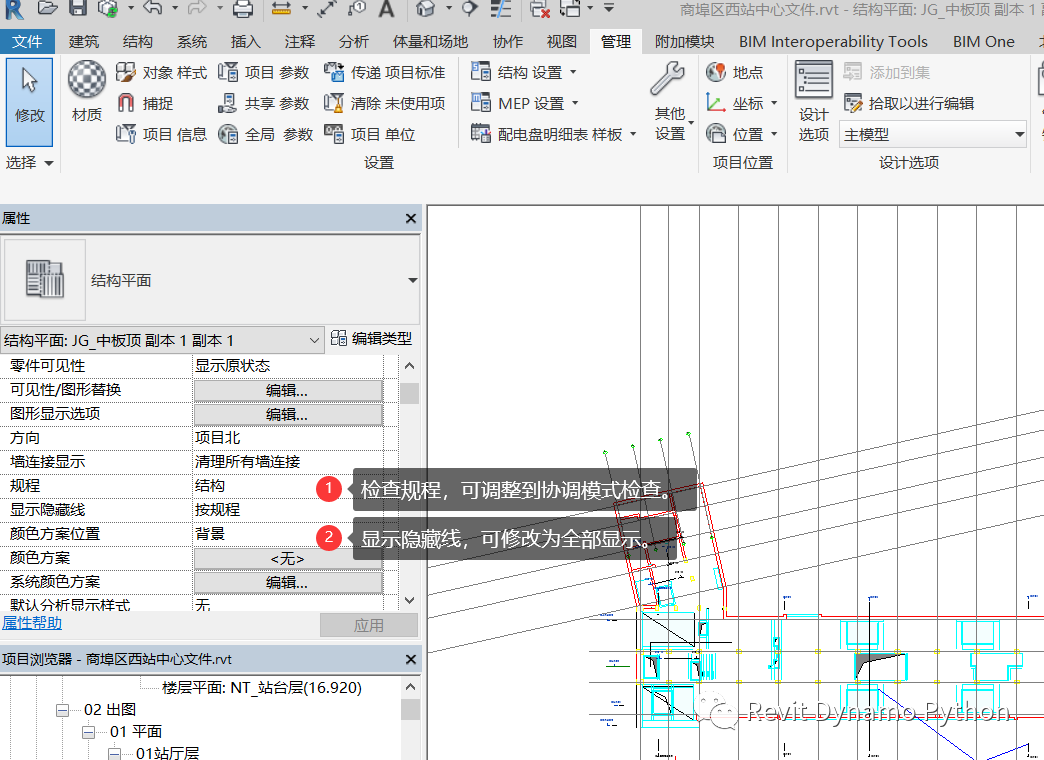Open Shared Parameters (共享参数)
Screen dimensions: 1044x760
[264, 103]
